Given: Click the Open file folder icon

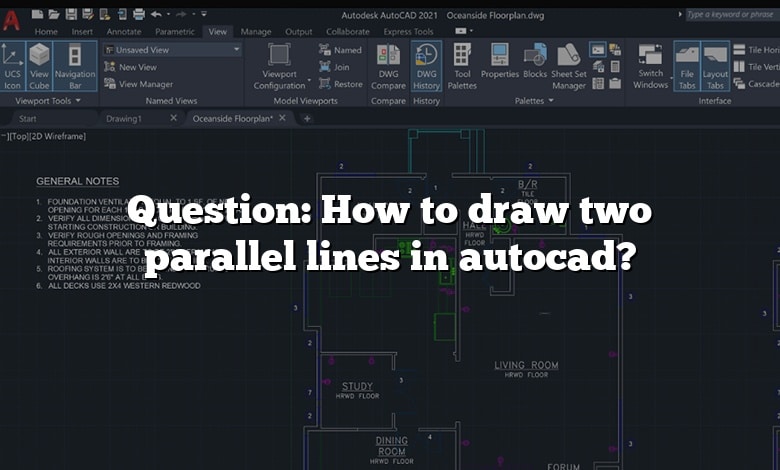Looking at the screenshot, I should [54, 14].
